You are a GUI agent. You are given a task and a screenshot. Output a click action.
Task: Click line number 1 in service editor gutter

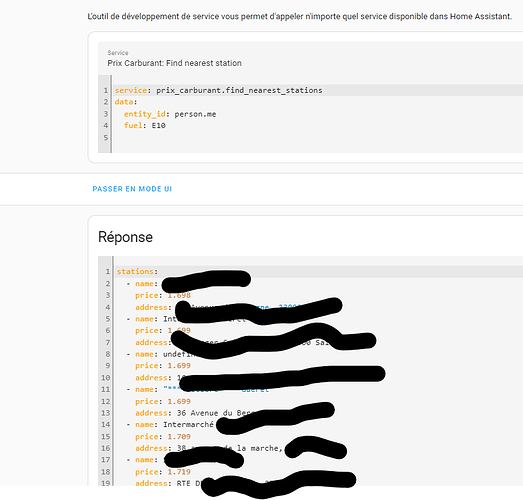(105, 90)
